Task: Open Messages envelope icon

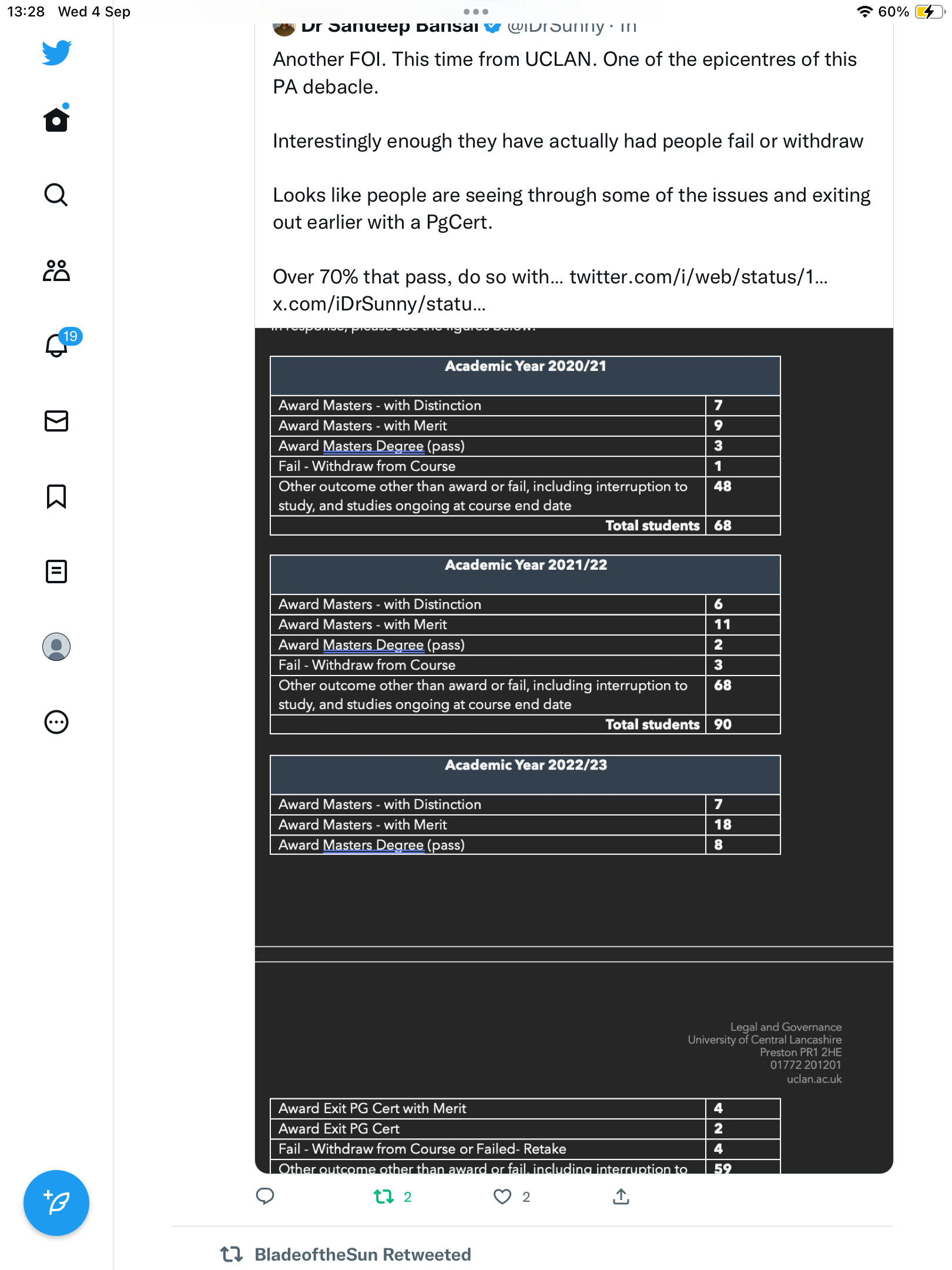Action: 56,421
